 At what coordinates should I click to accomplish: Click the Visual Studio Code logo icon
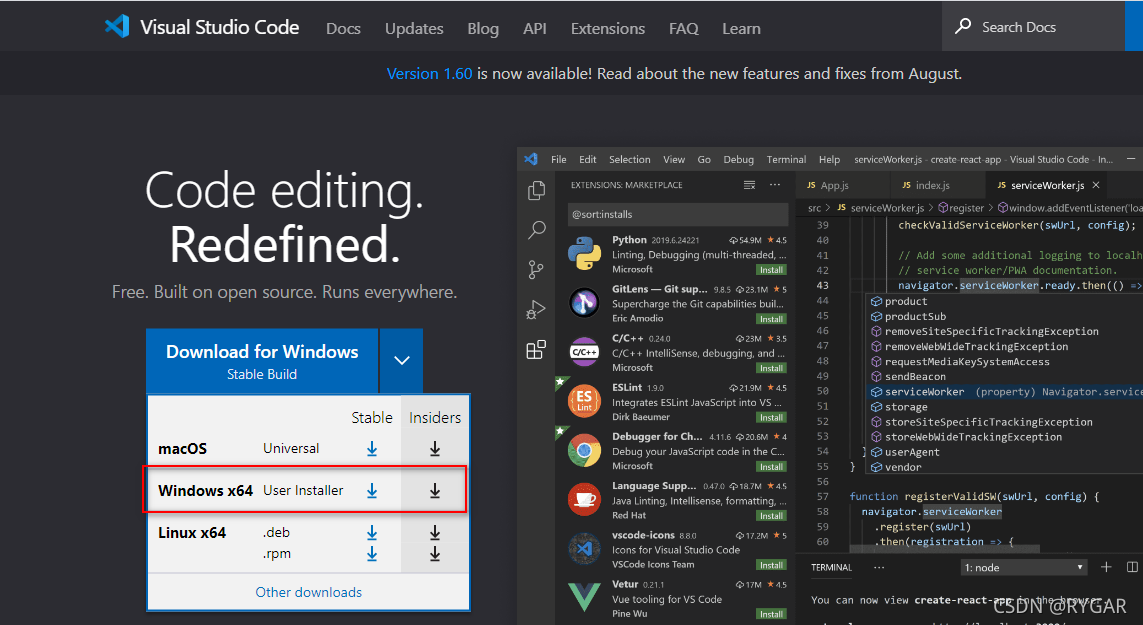point(117,26)
